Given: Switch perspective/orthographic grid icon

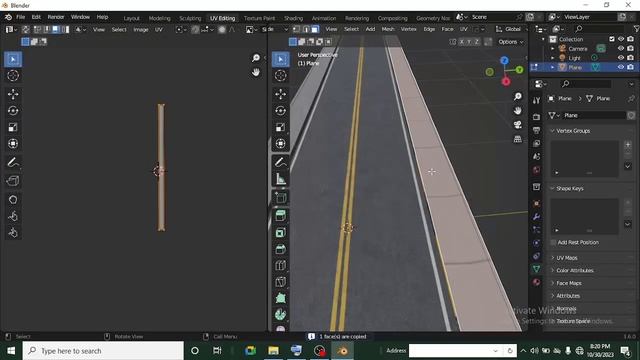Looking at the screenshot, I should pos(518,139).
